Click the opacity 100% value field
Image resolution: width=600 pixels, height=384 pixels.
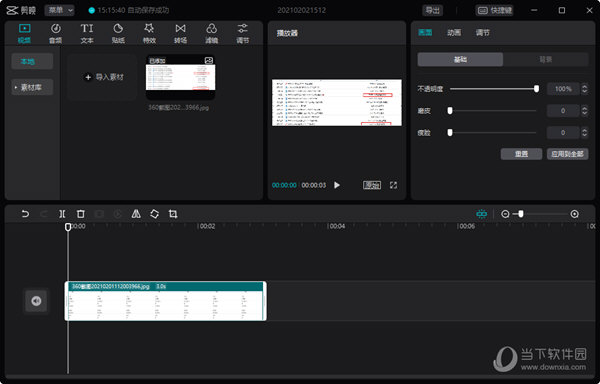point(563,89)
